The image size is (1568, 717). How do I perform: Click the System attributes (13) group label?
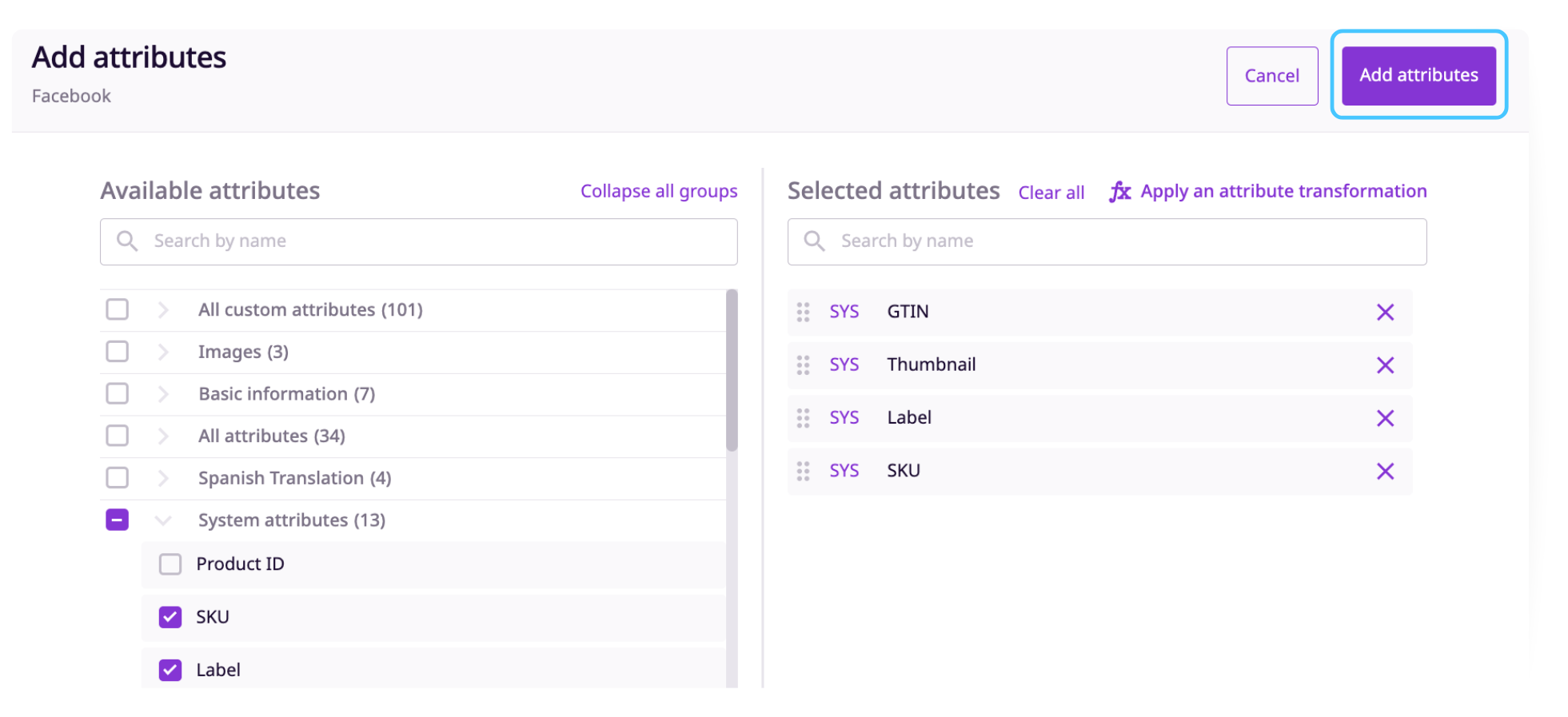pyautogui.click(x=292, y=520)
